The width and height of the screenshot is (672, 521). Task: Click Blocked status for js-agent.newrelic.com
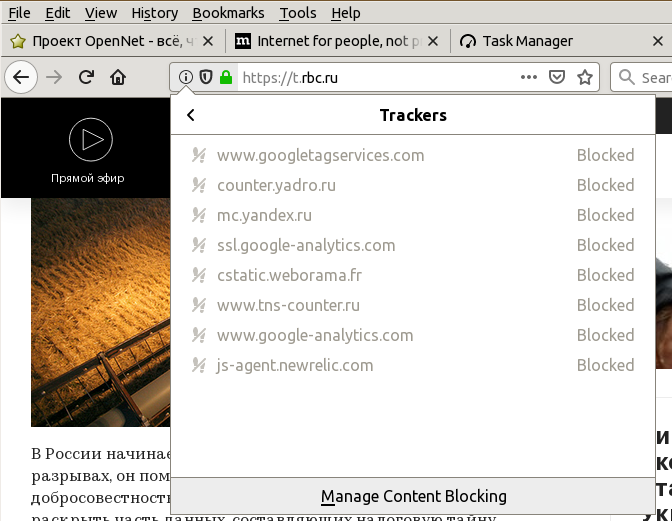[605, 365]
